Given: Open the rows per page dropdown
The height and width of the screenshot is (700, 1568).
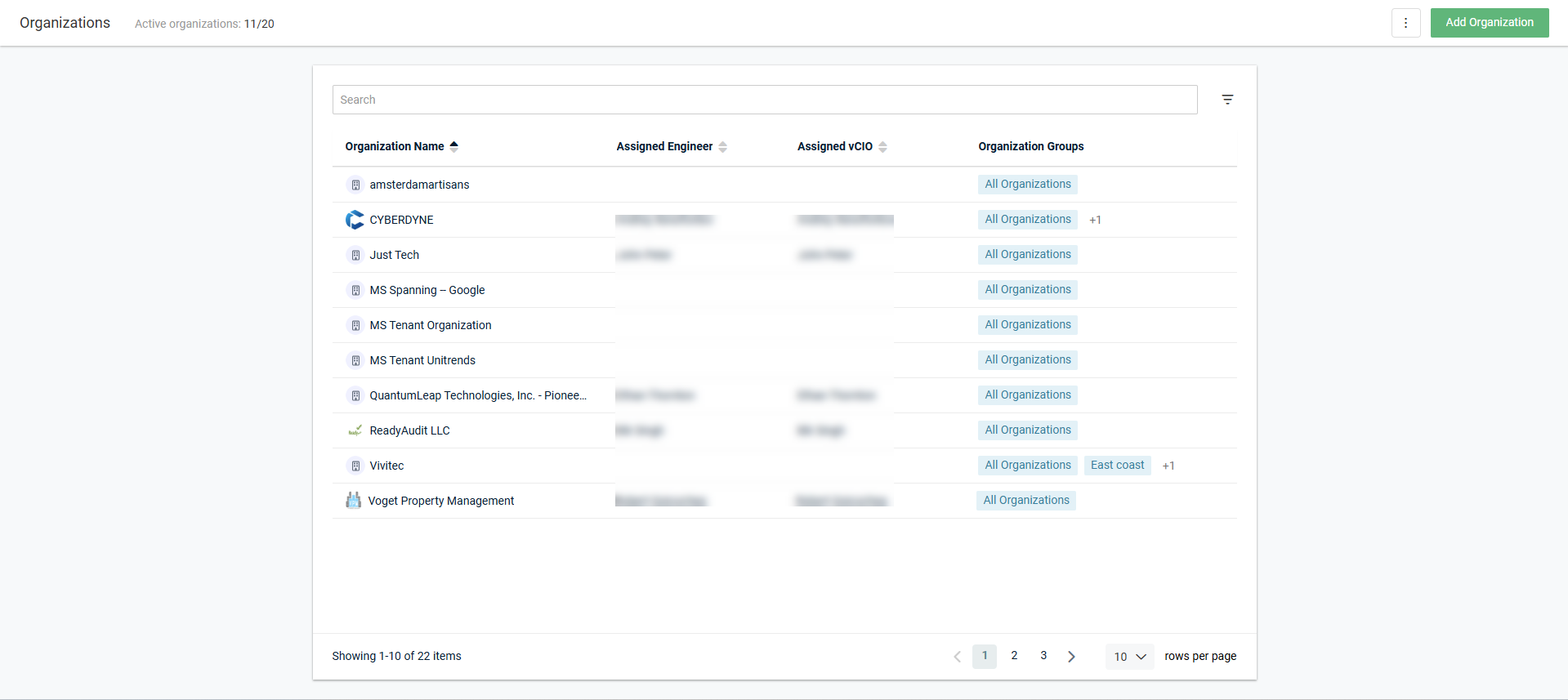Looking at the screenshot, I should (x=1129, y=657).
